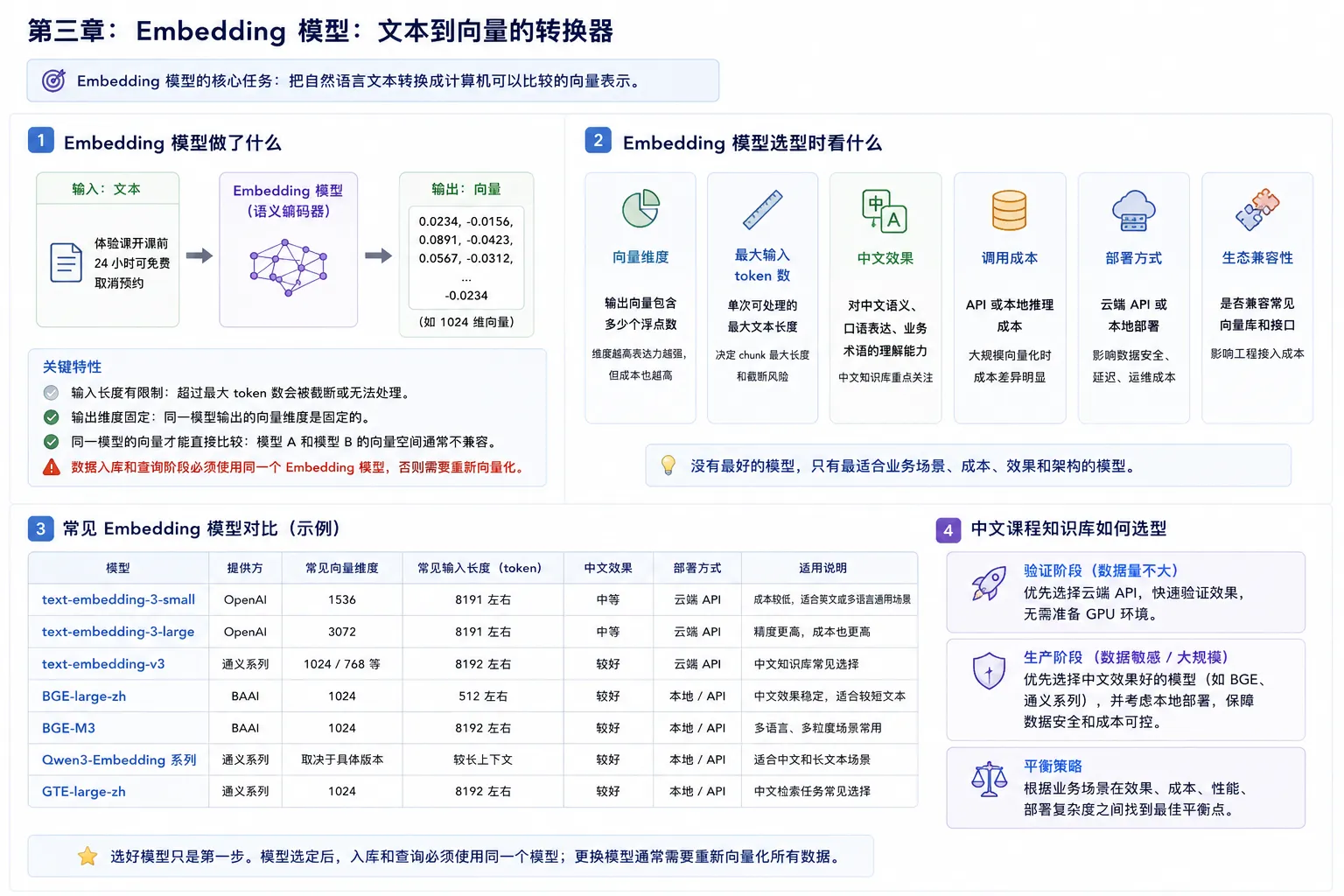This screenshot has height=896, width=1344.
Task: Click the arrow pointing to the output vector box
Action: pos(378,255)
